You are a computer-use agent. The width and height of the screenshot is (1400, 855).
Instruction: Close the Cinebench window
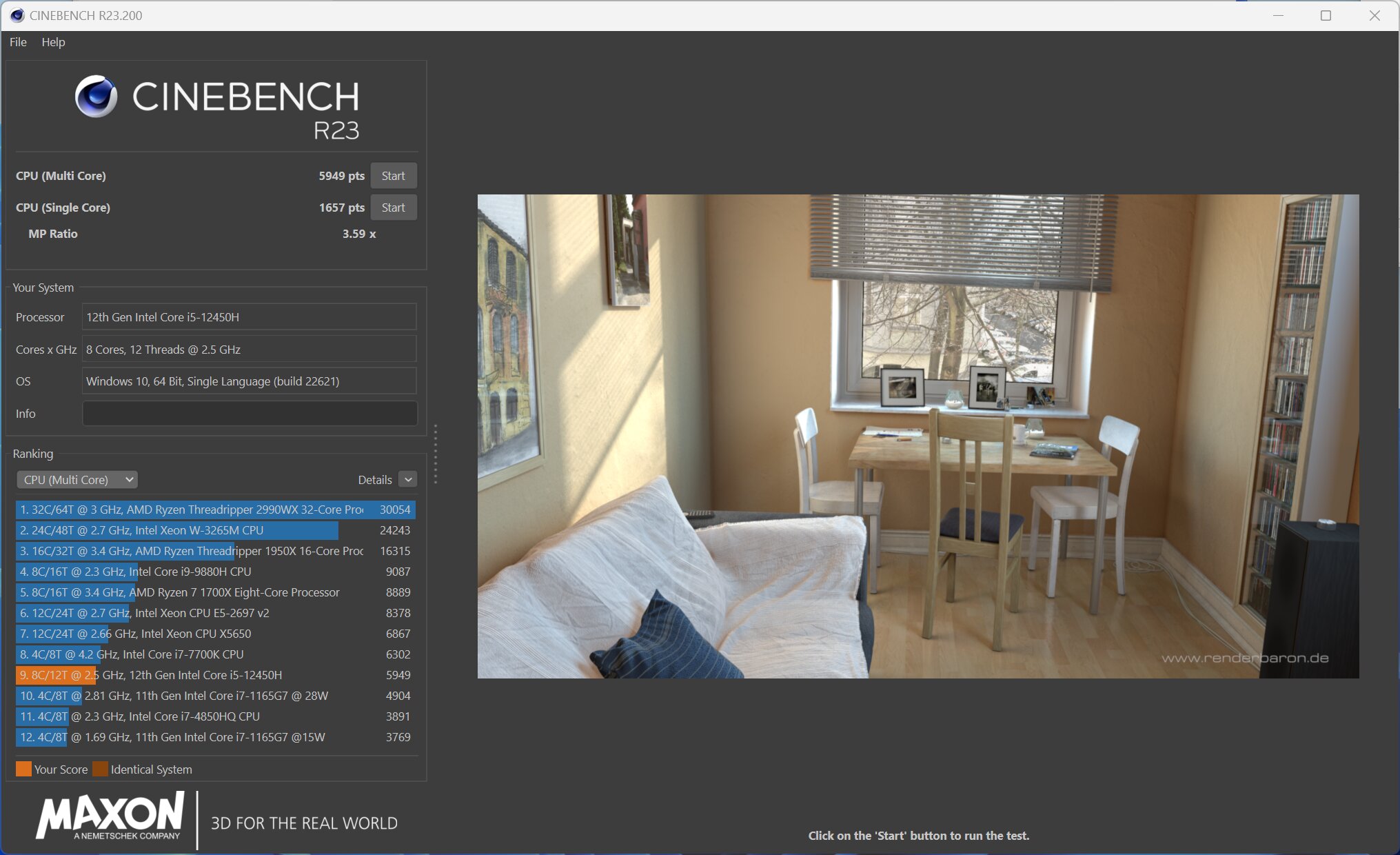(1374, 15)
